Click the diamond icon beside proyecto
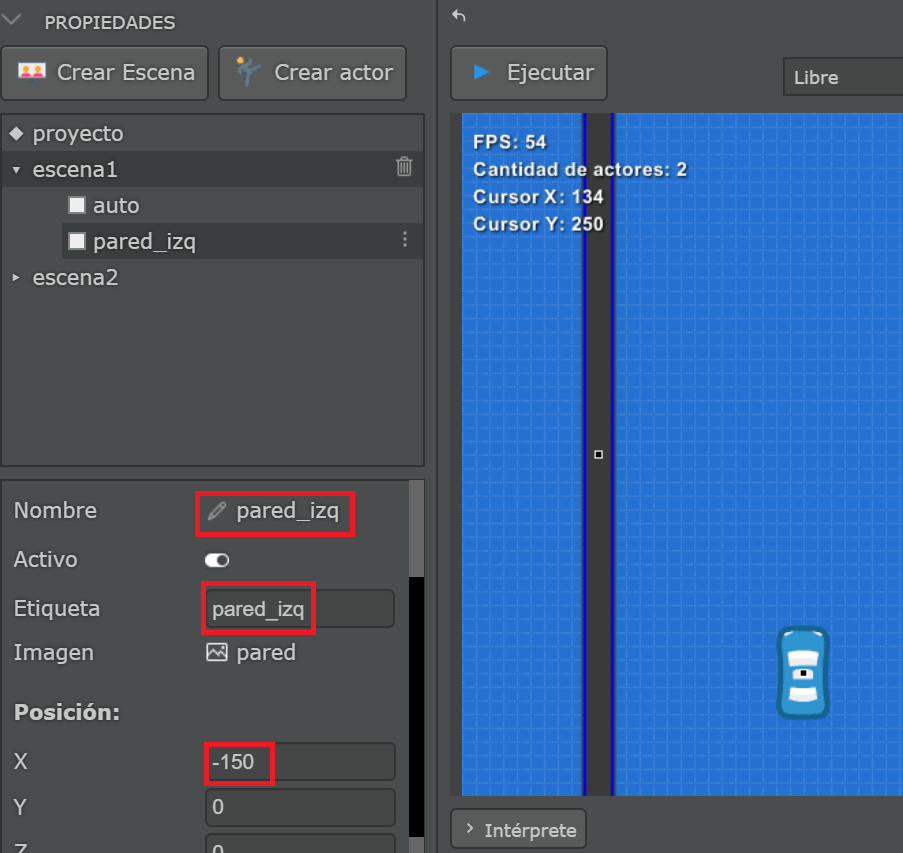 click(16, 134)
